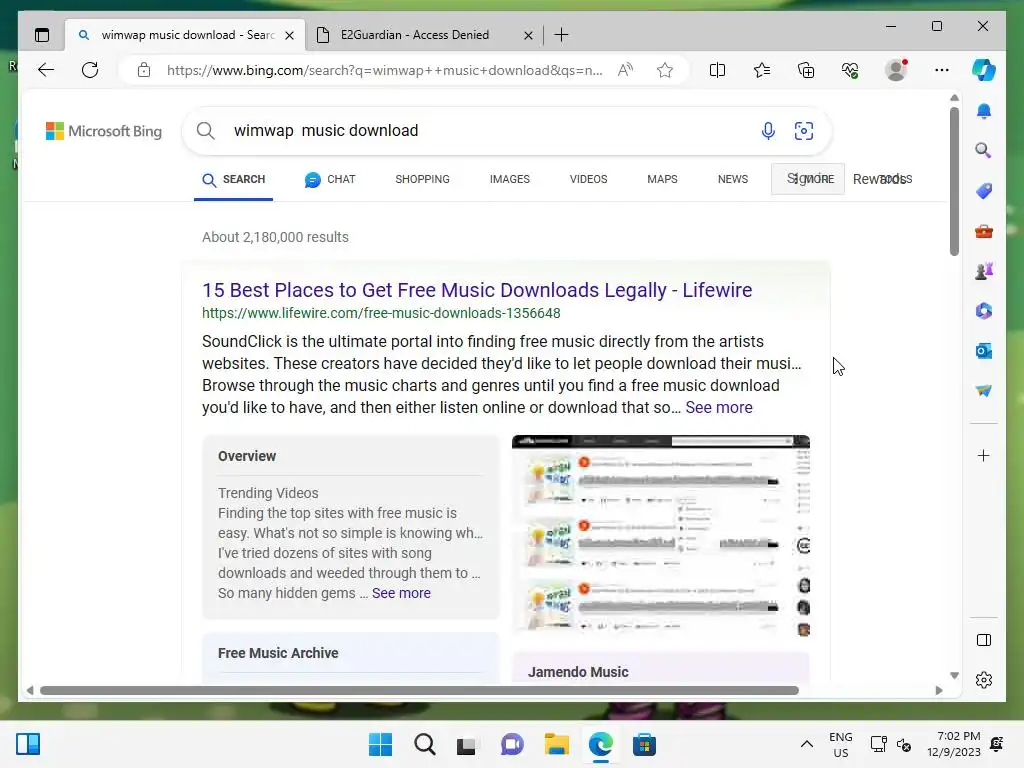This screenshot has height=768, width=1024.
Task: Reload the Bing search page
Action: click(90, 70)
